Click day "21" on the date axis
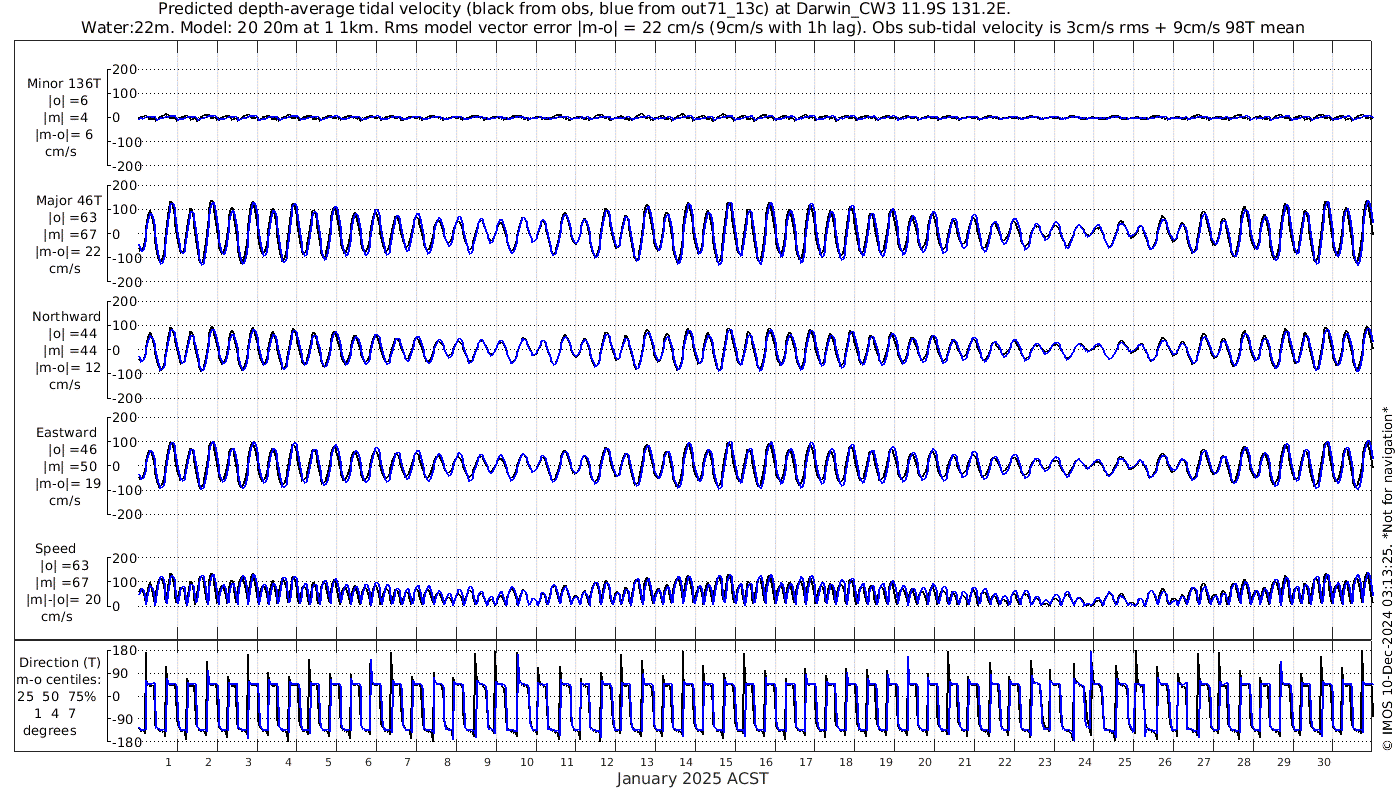The height and width of the screenshot is (800, 1400). (x=966, y=763)
